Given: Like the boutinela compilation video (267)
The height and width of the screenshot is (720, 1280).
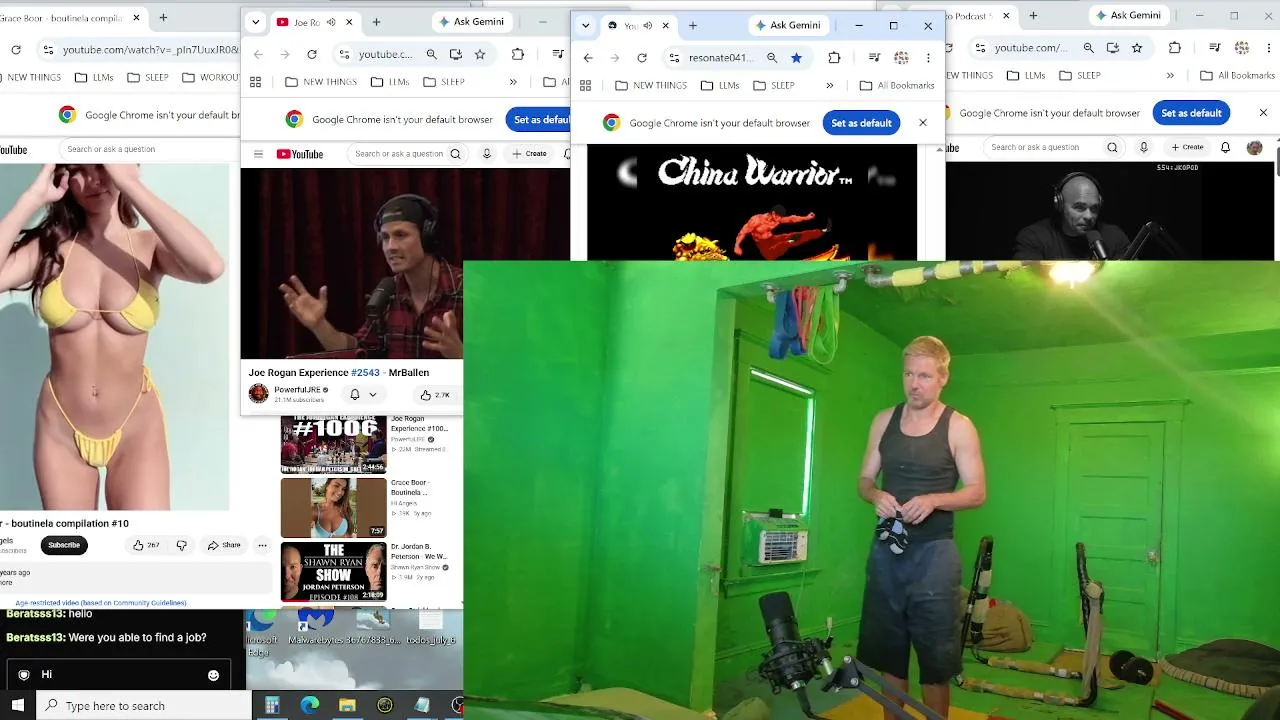Looking at the screenshot, I should 146,545.
